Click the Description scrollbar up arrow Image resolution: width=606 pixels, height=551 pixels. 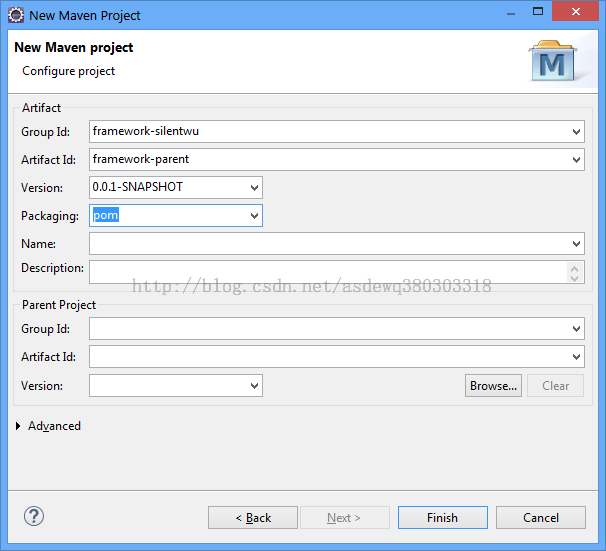click(574, 267)
